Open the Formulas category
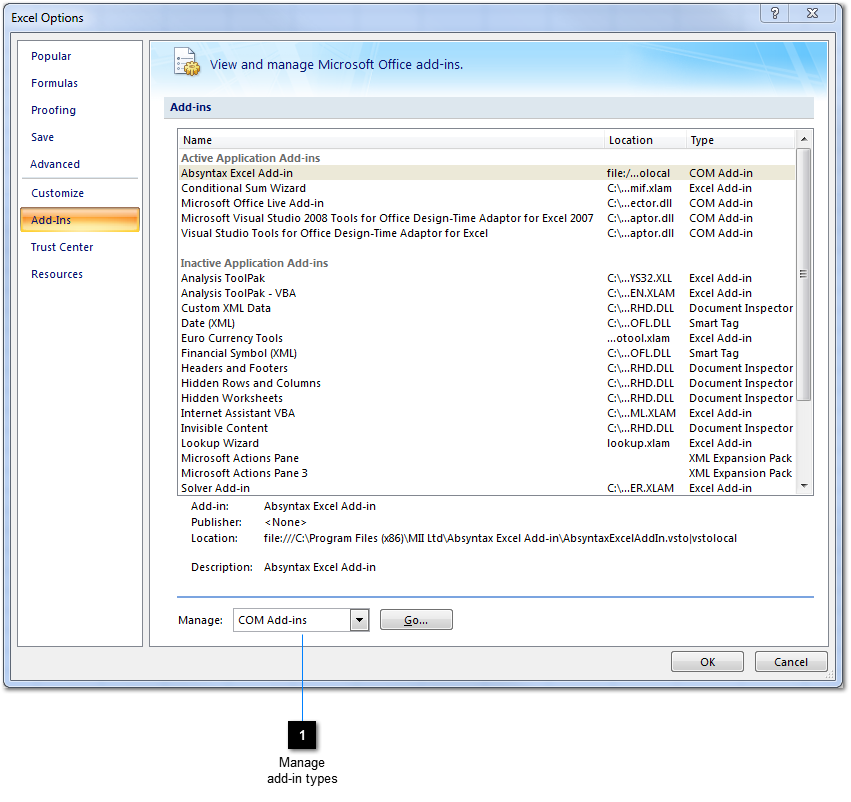Screen dimensions: 851x802 tap(54, 83)
